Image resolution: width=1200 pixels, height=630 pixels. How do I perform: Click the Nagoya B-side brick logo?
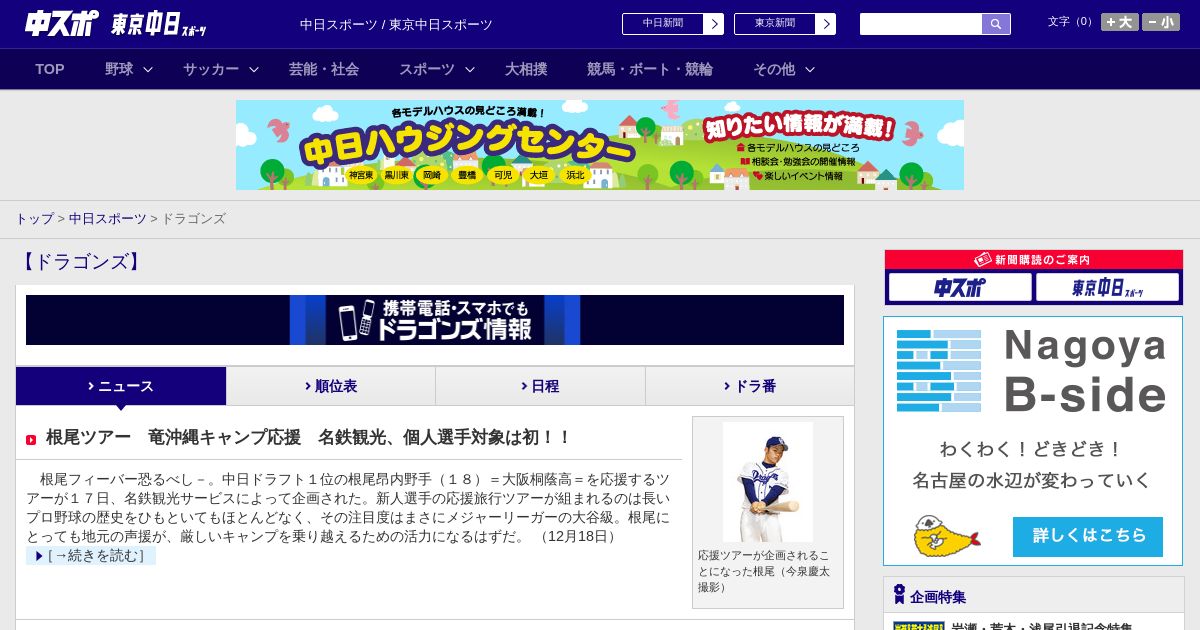pos(939,371)
